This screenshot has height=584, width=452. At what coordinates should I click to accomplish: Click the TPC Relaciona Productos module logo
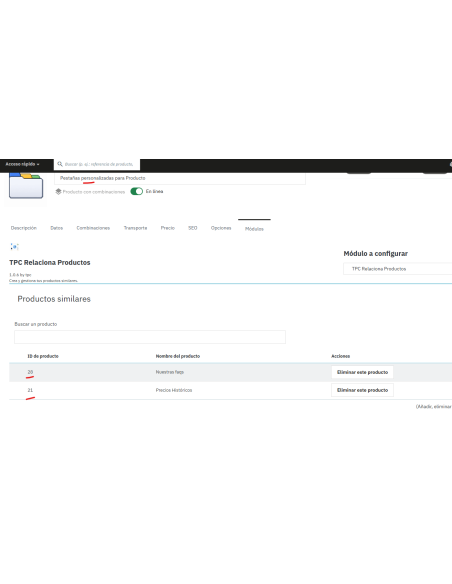14,246
